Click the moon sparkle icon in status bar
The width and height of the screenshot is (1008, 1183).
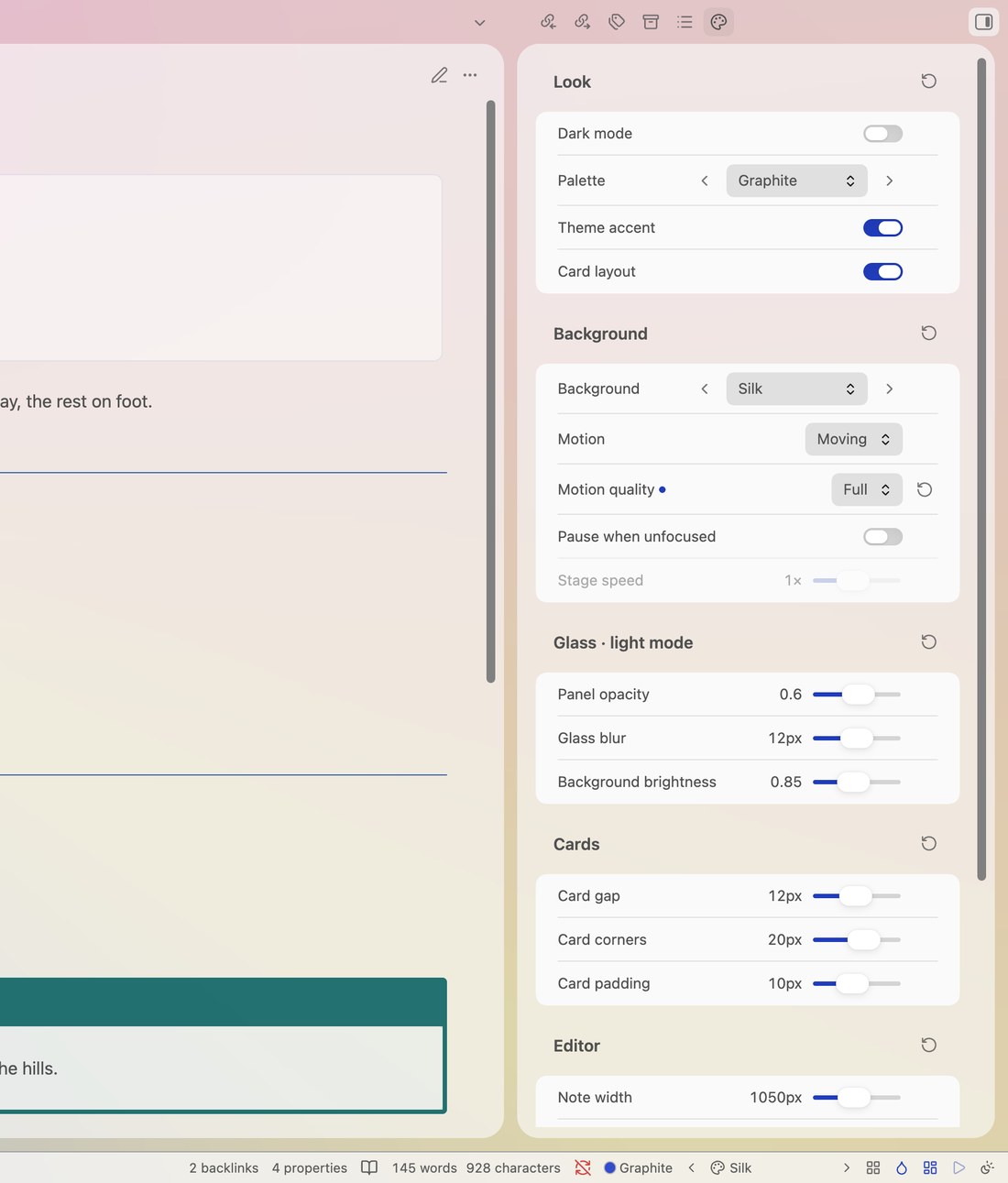(987, 1167)
